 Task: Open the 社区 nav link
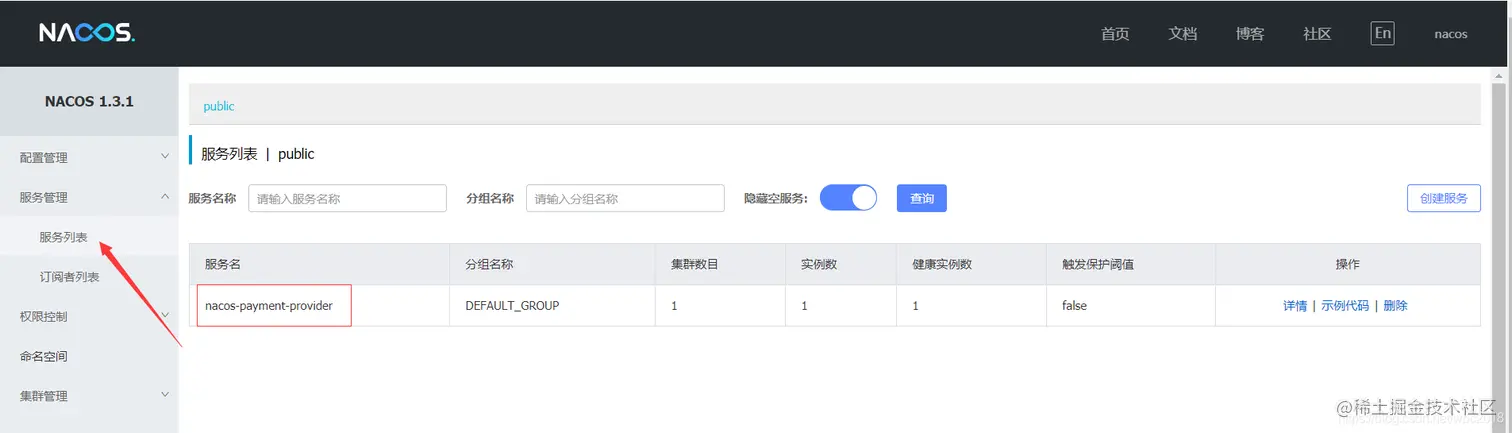point(1317,34)
